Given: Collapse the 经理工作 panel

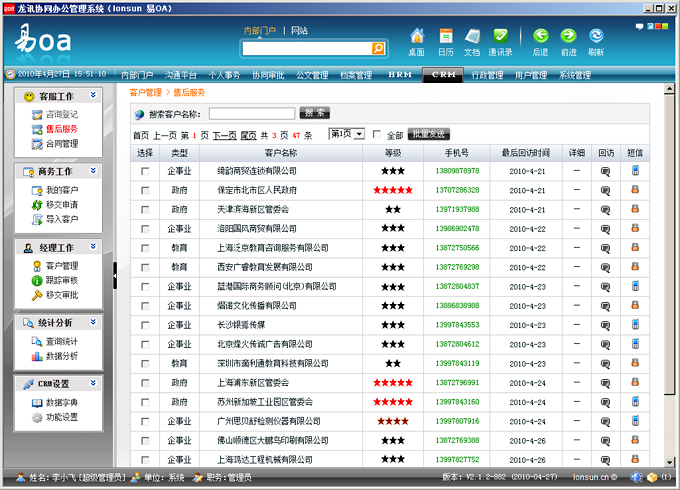Looking at the screenshot, I should pyautogui.click(x=93, y=246).
